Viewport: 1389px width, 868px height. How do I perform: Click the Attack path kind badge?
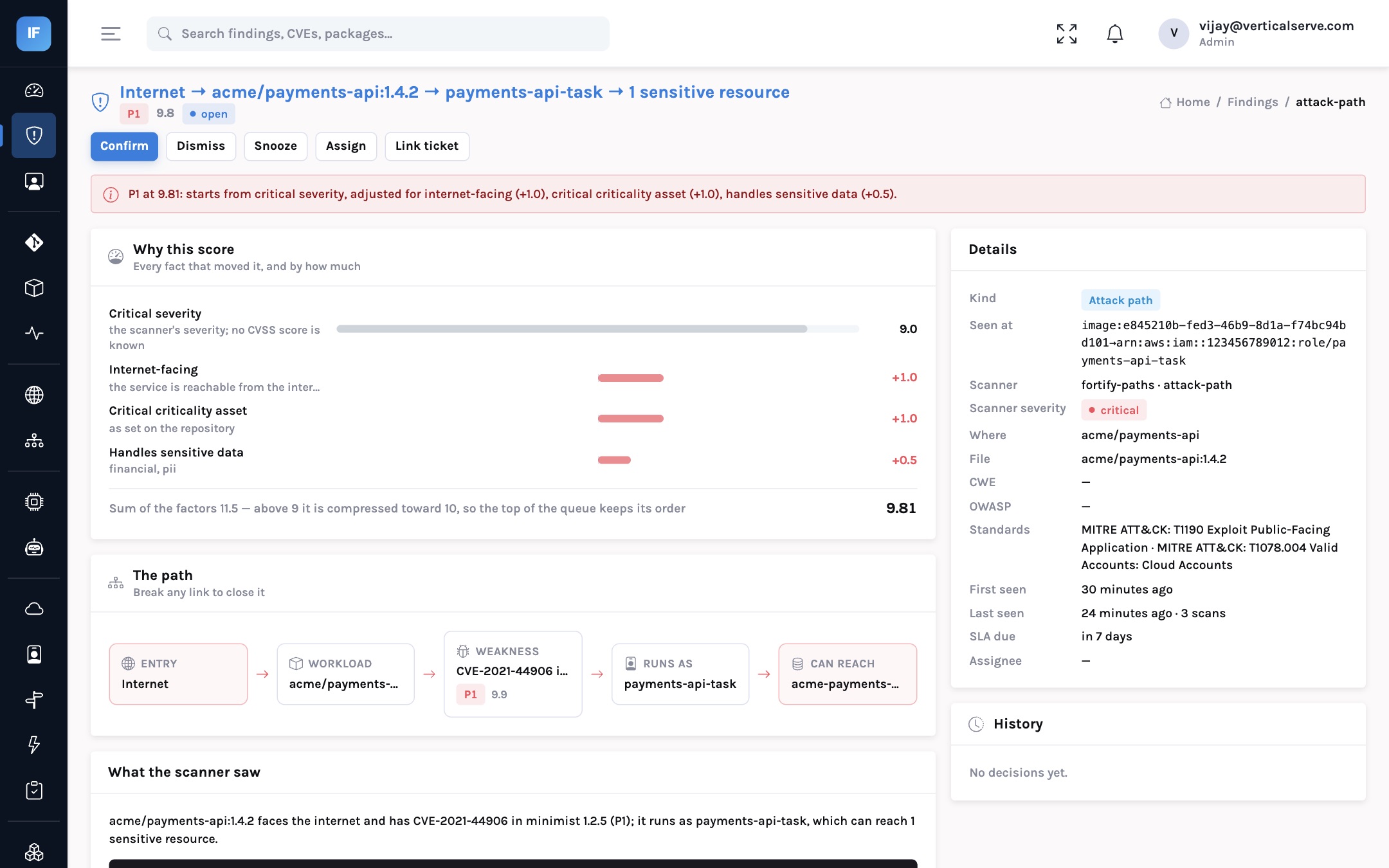(1120, 300)
